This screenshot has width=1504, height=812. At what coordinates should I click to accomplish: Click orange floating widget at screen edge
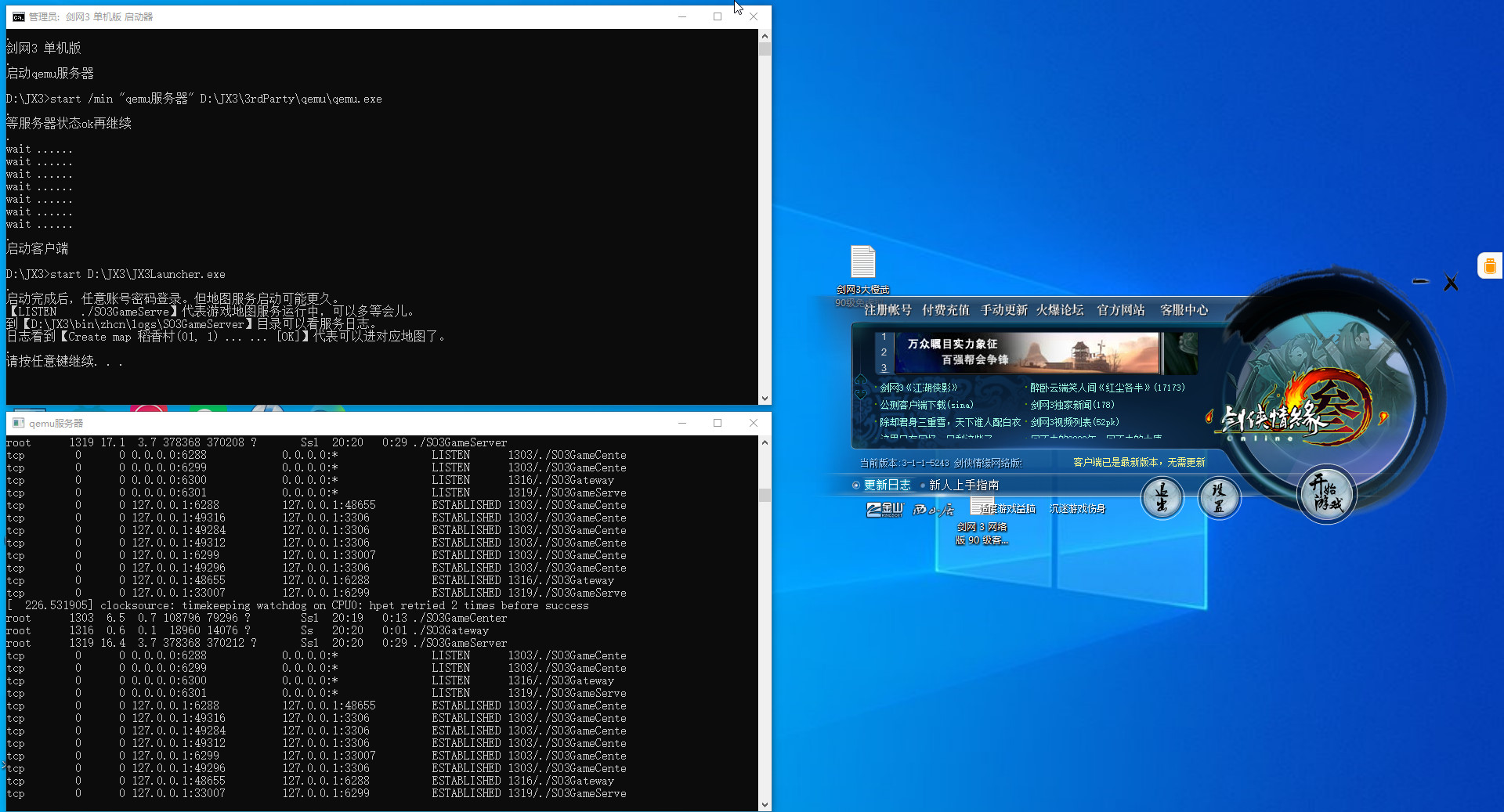(1490, 265)
